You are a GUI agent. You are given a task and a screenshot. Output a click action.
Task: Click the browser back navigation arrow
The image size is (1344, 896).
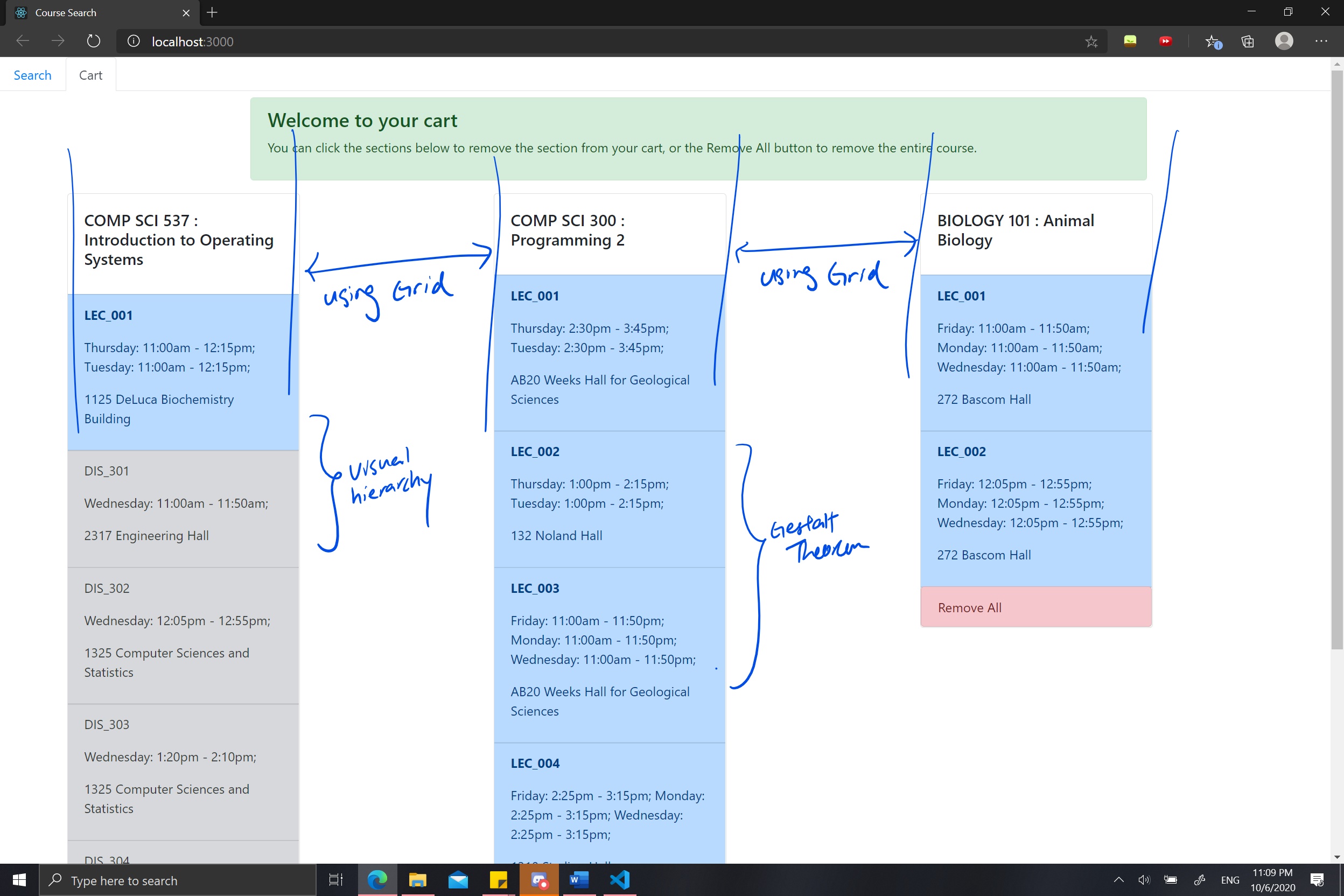coord(22,41)
